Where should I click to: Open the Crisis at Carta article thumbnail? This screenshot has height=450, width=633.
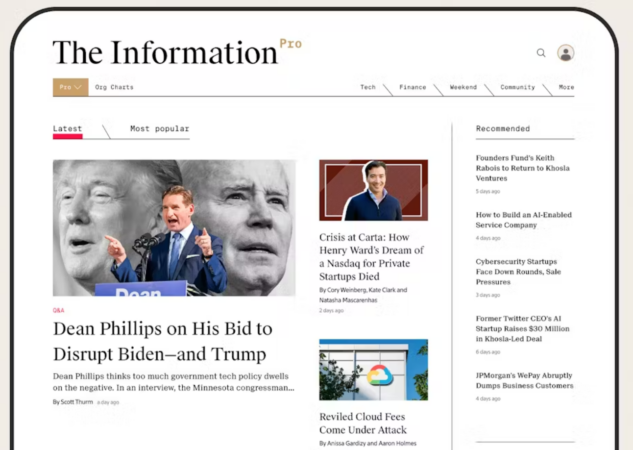point(373,190)
